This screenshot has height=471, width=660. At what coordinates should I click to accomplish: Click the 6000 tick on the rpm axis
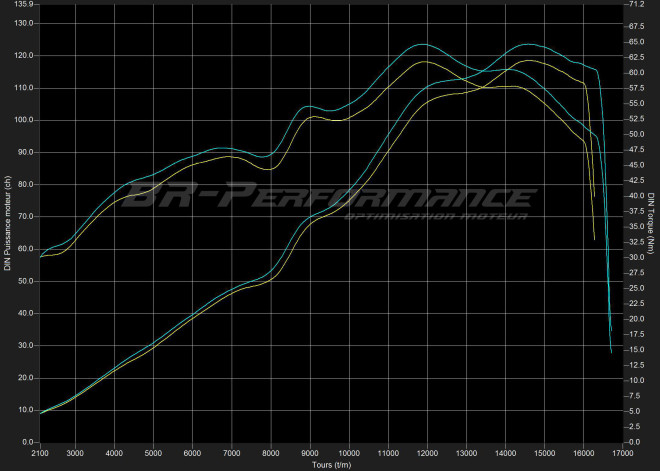tap(192, 452)
